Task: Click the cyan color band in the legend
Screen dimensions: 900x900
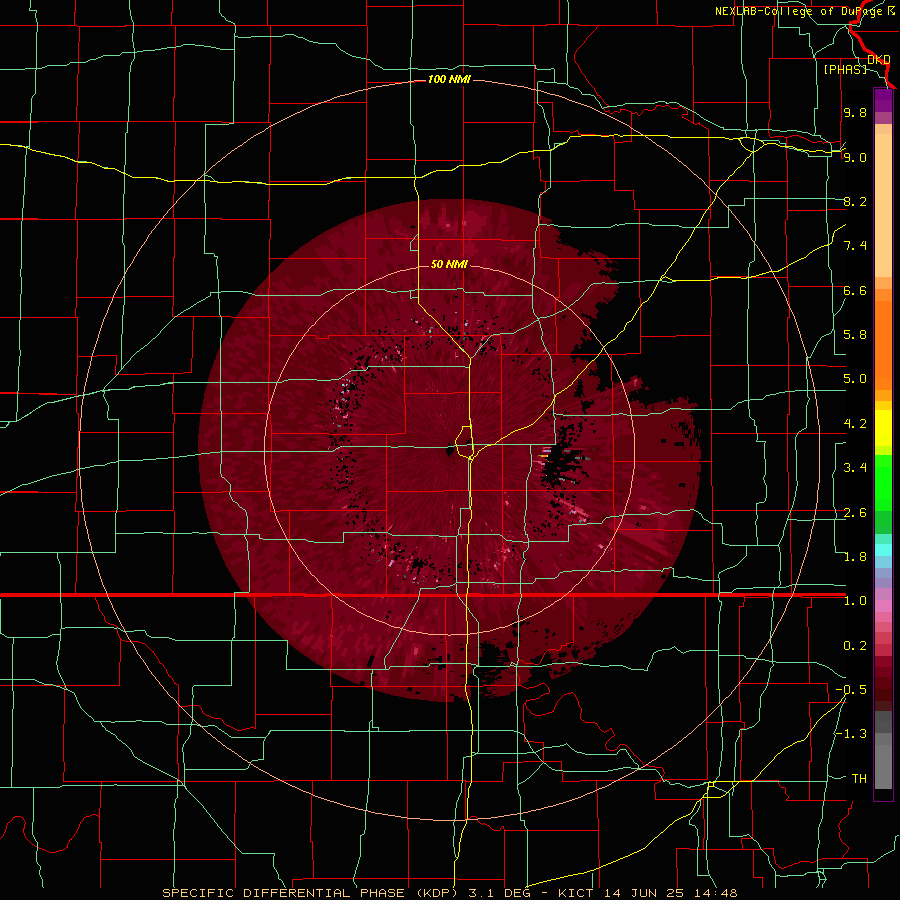Action: (883, 550)
